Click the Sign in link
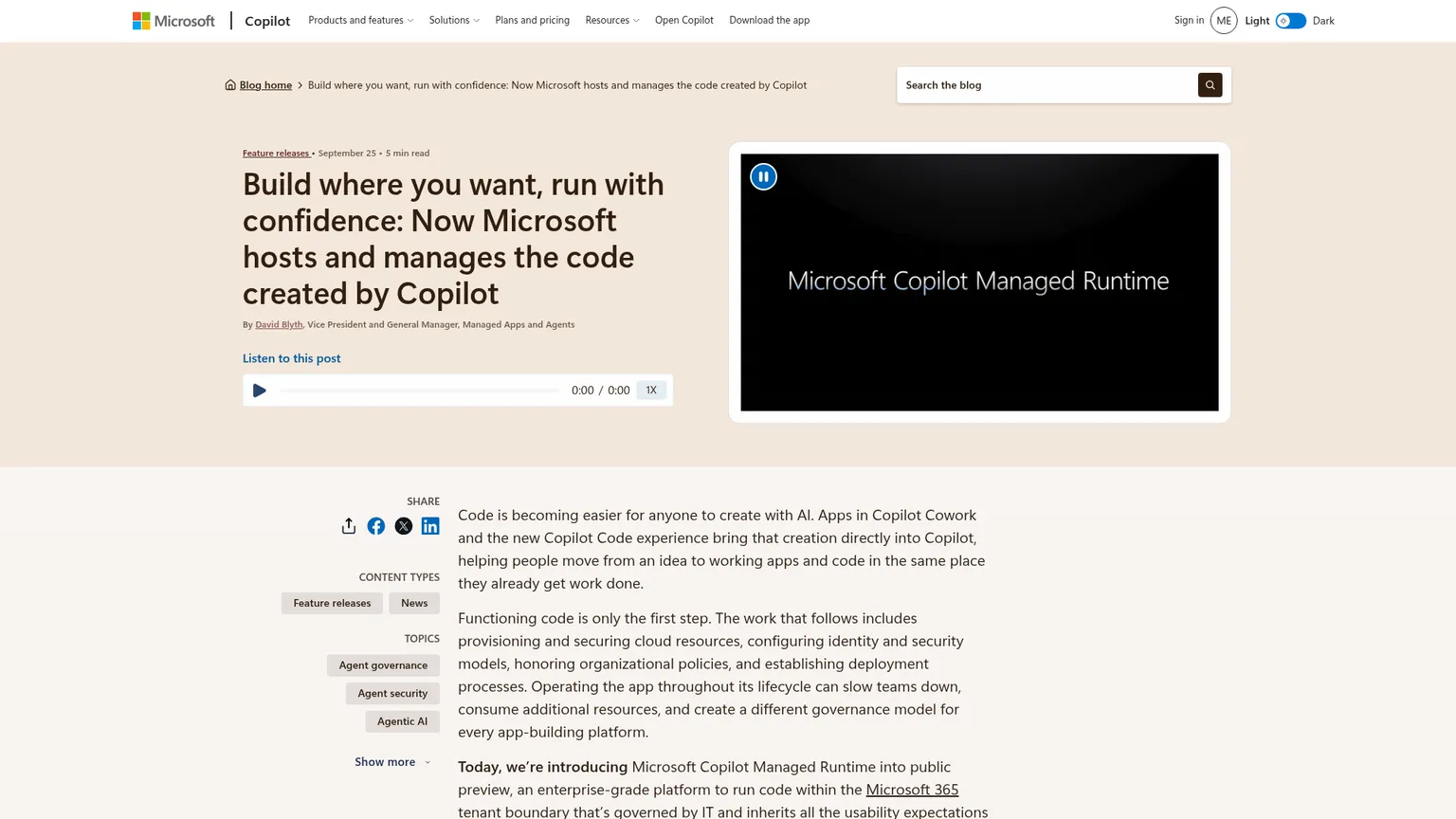Viewport: 1456px width, 819px height. tap(1189, 21)
